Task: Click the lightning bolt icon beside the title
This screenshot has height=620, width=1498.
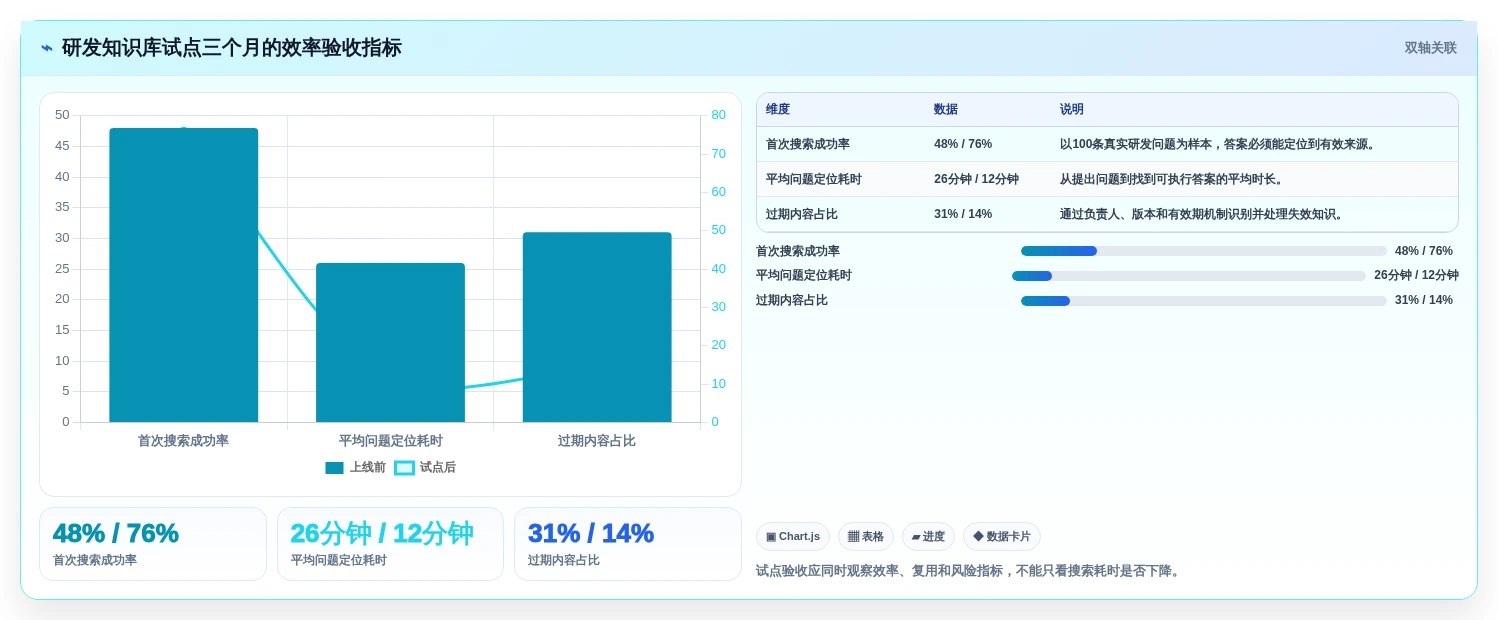Action: tap(47, 48)
